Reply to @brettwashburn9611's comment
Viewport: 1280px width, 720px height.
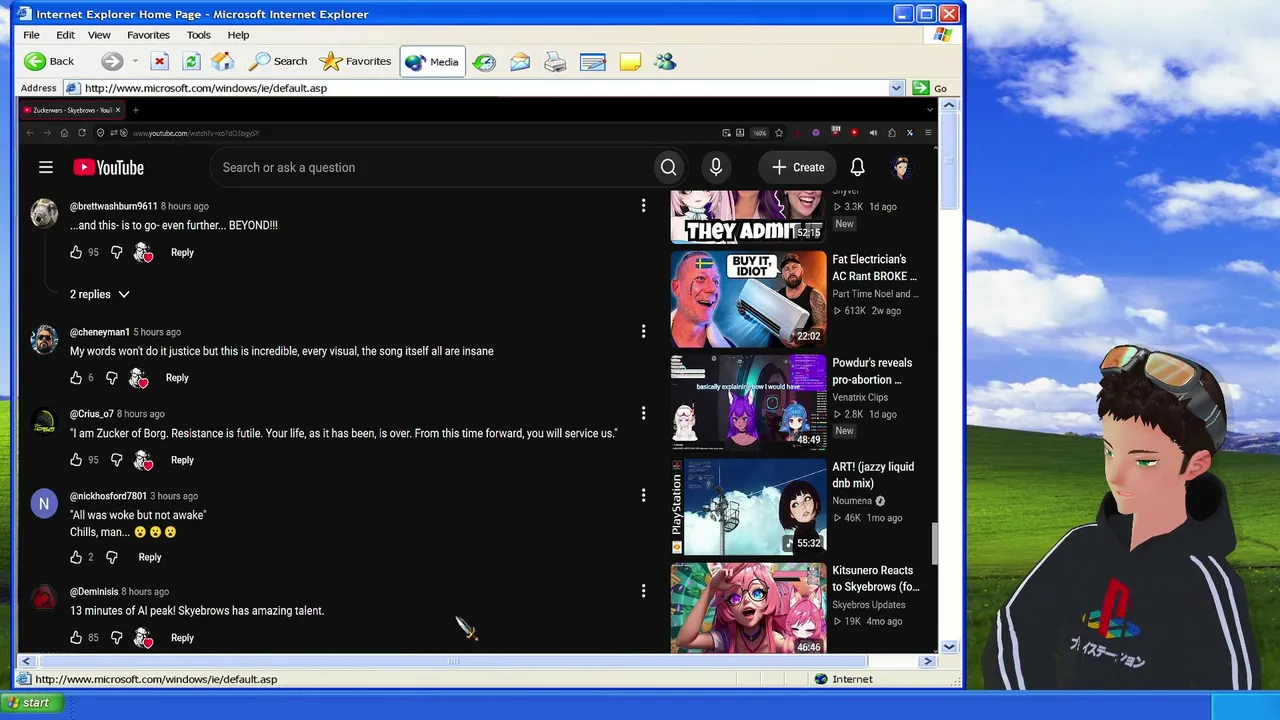point(182,253)
